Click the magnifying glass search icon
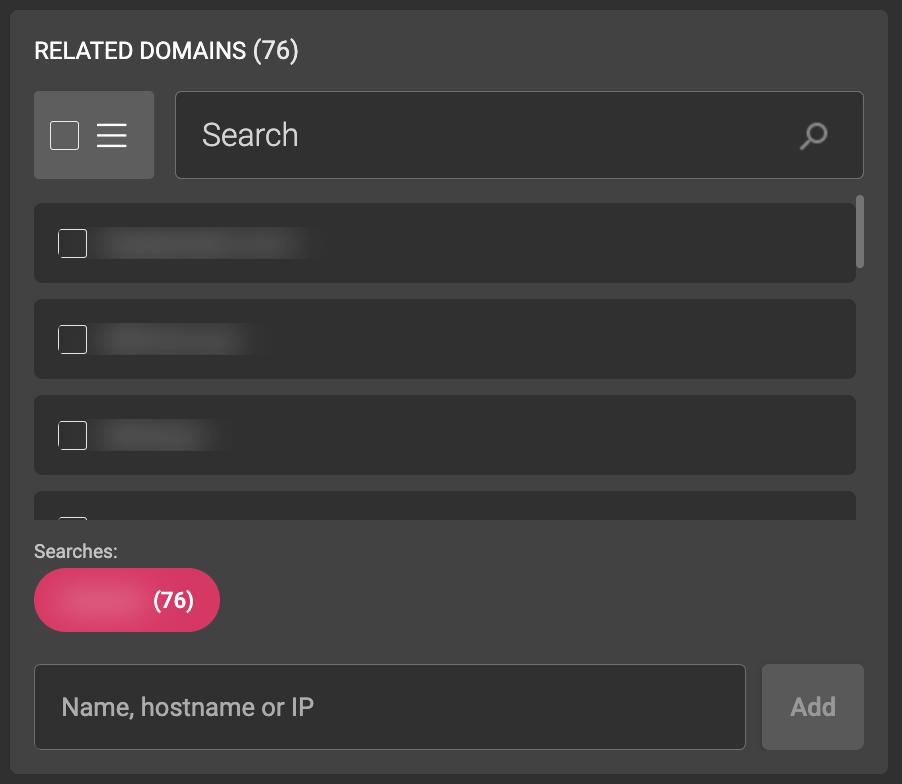 (814, 135)
